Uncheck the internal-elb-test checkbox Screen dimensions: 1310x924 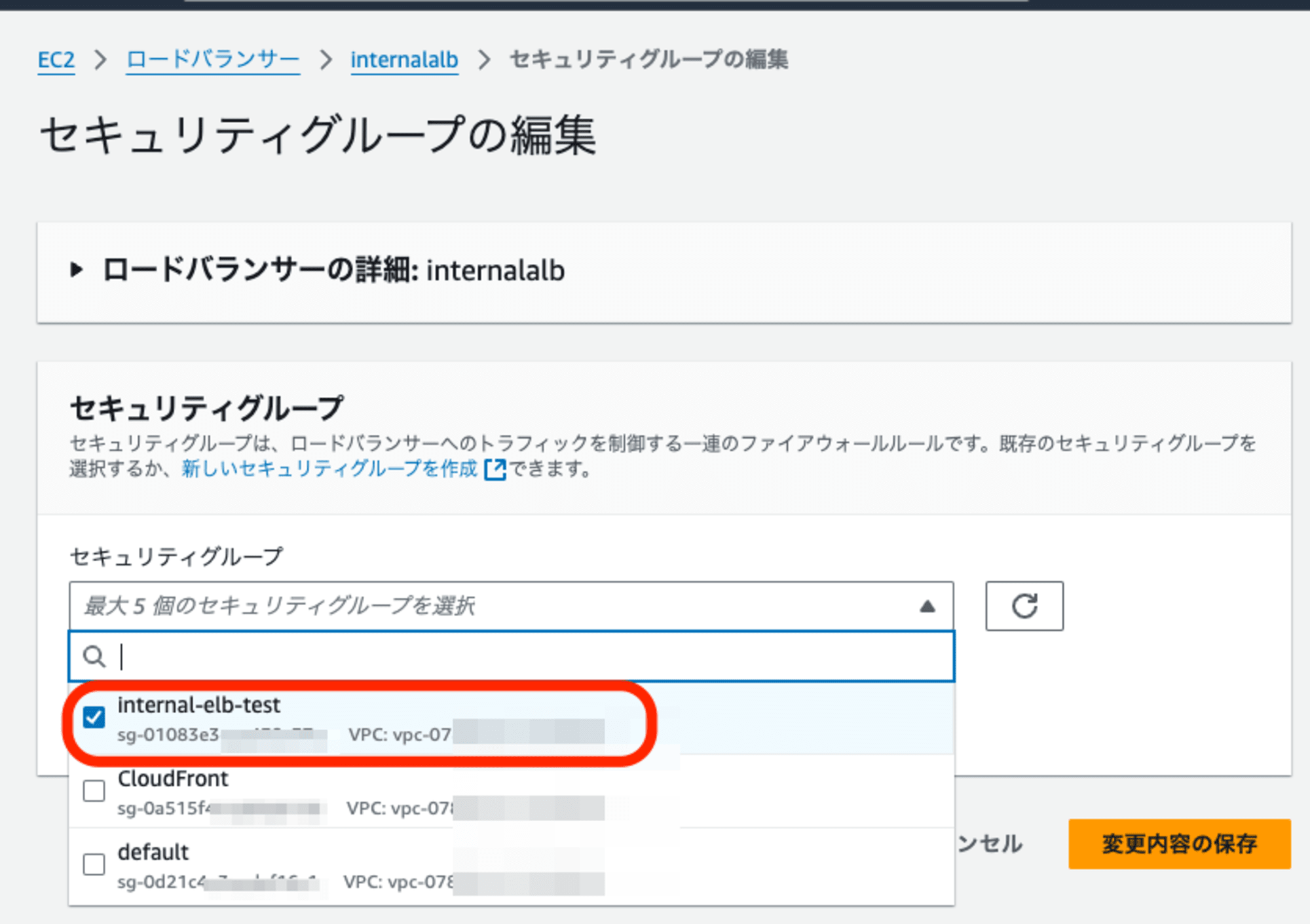point(94,718)
